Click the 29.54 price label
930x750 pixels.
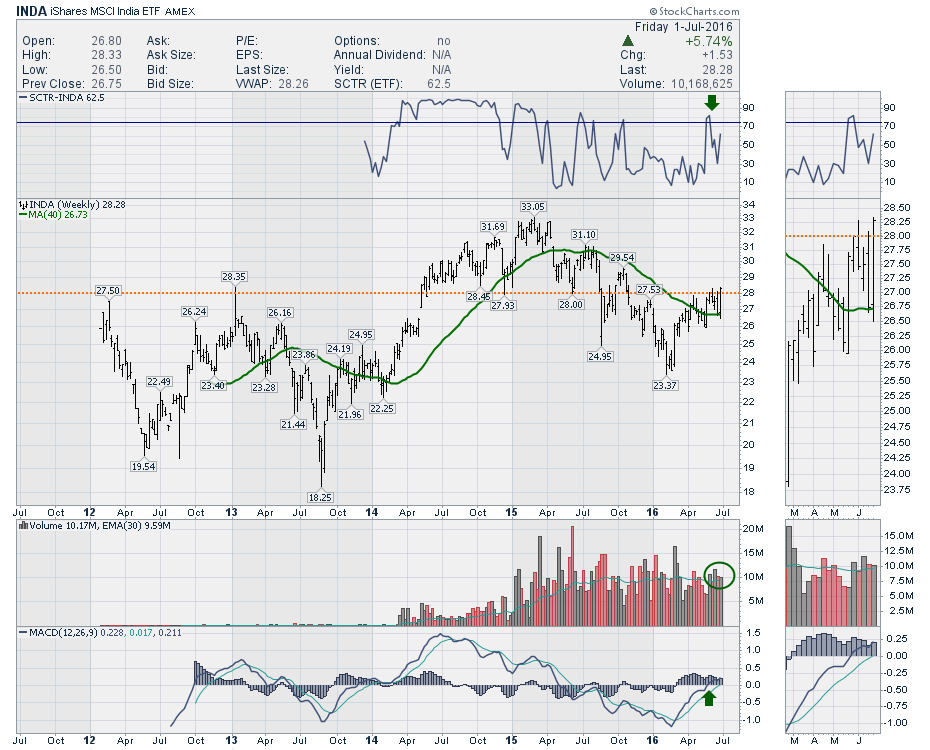[x=622, y=257]
